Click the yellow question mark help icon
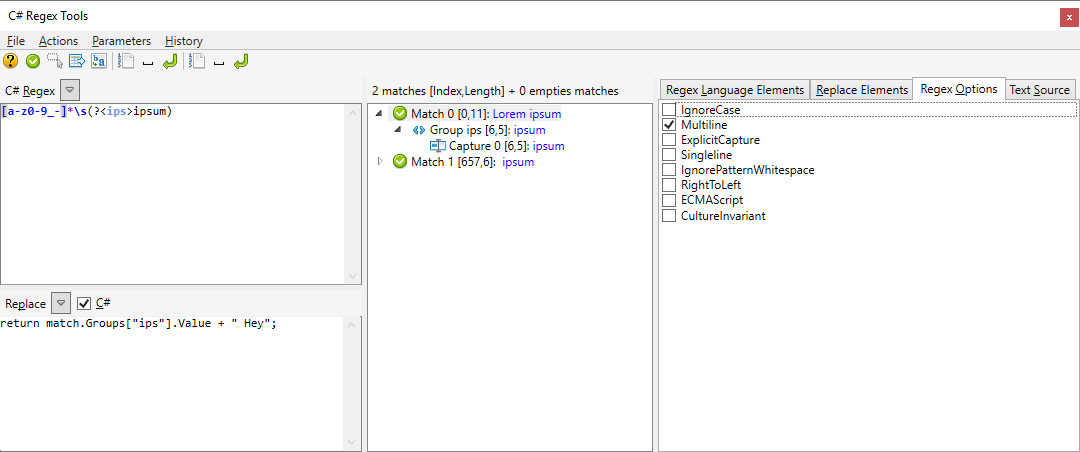The width and height of the screenshot is (1080, 452). tap(11, 62)
